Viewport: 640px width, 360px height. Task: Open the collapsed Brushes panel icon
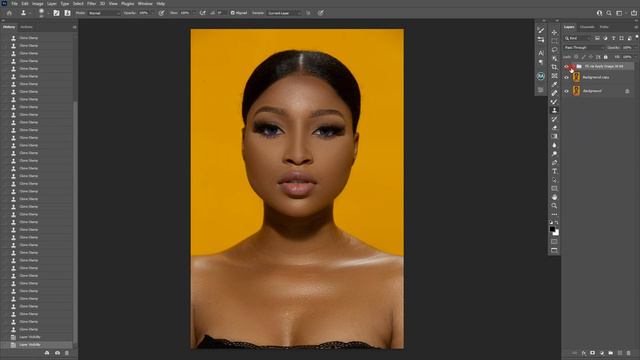point(541,31)
